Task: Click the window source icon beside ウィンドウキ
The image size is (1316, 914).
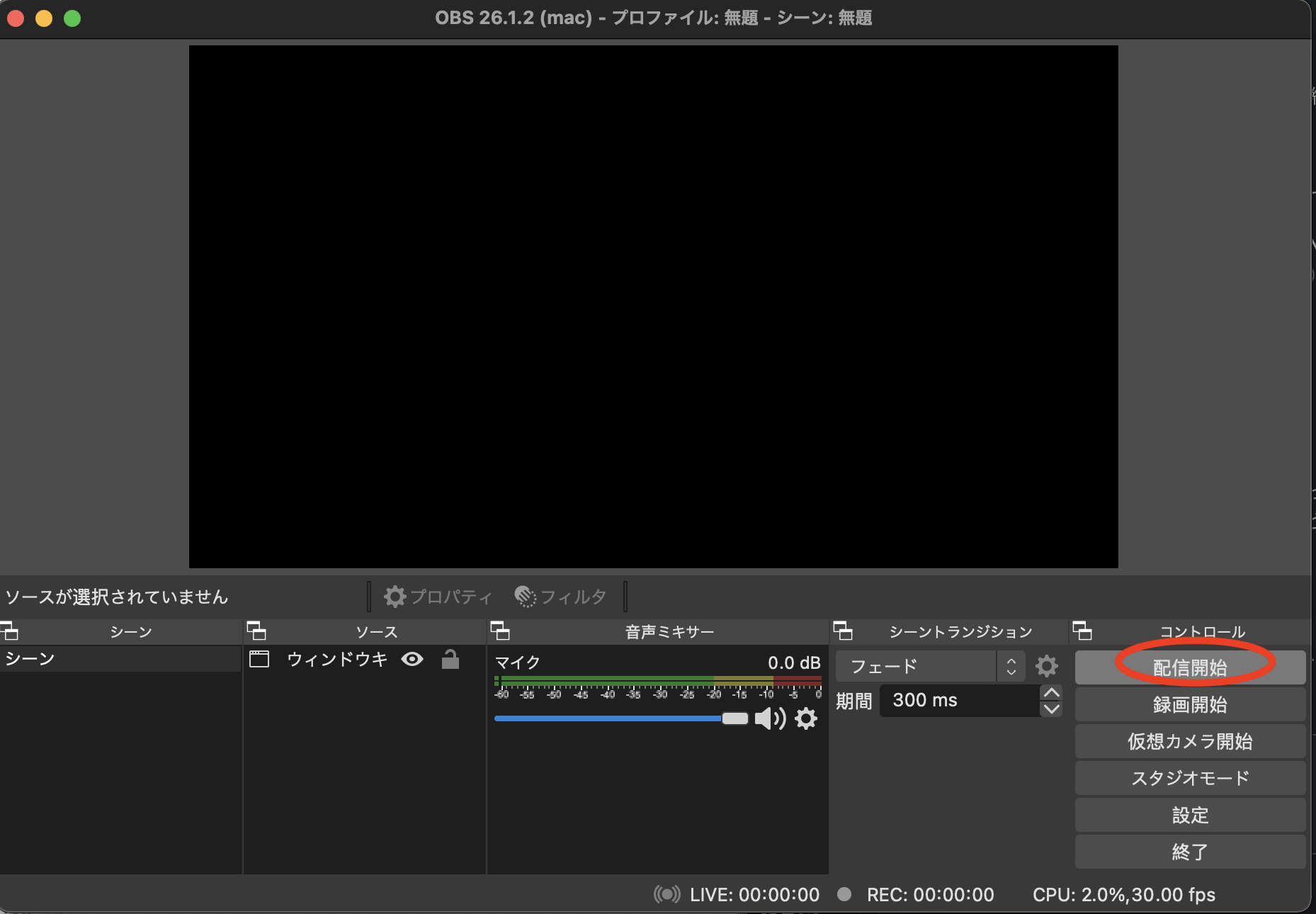Action: 259,659
